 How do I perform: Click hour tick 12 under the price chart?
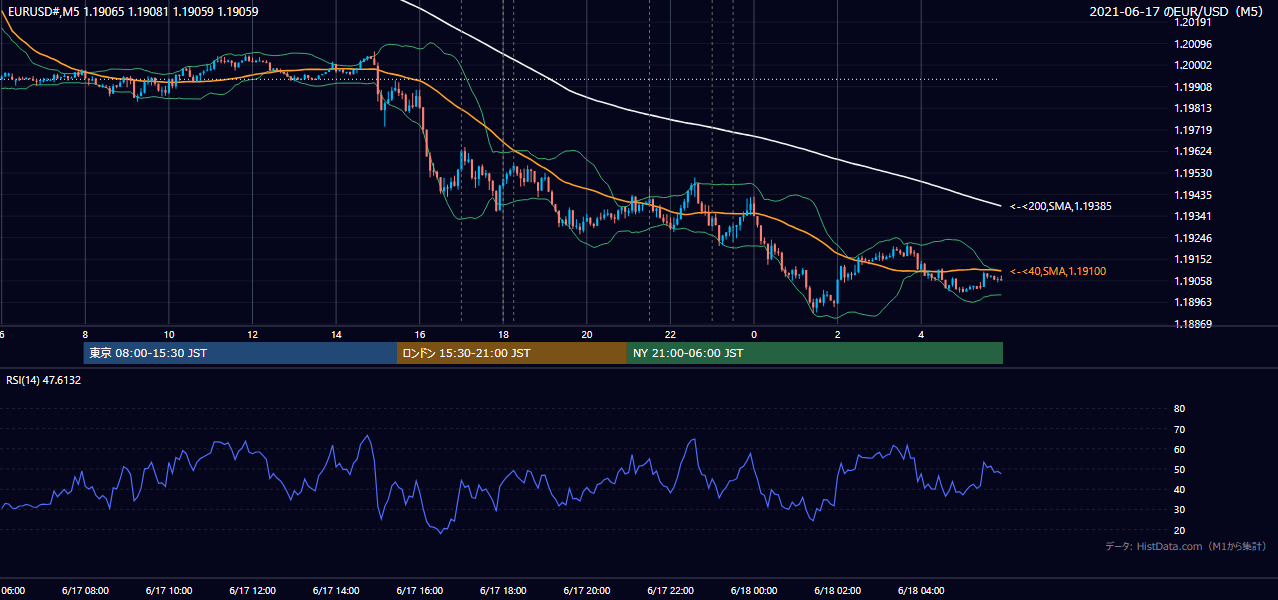click(252, 334)
